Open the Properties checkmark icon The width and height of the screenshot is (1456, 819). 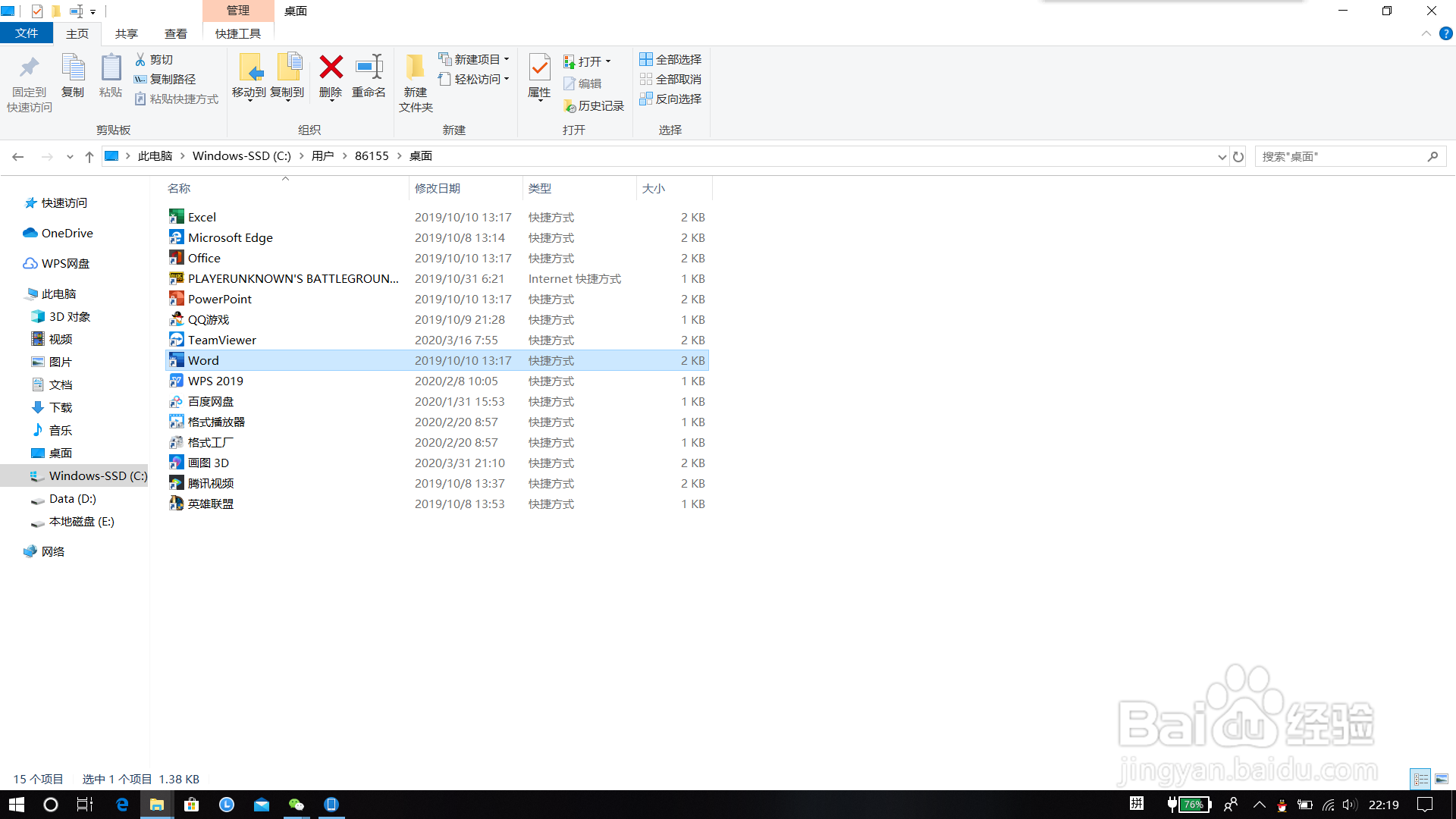tap(539, 68)
